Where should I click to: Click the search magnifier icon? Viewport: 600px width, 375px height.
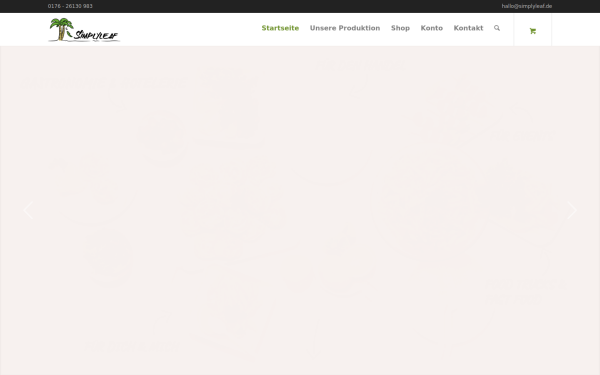tap(497, 28)
